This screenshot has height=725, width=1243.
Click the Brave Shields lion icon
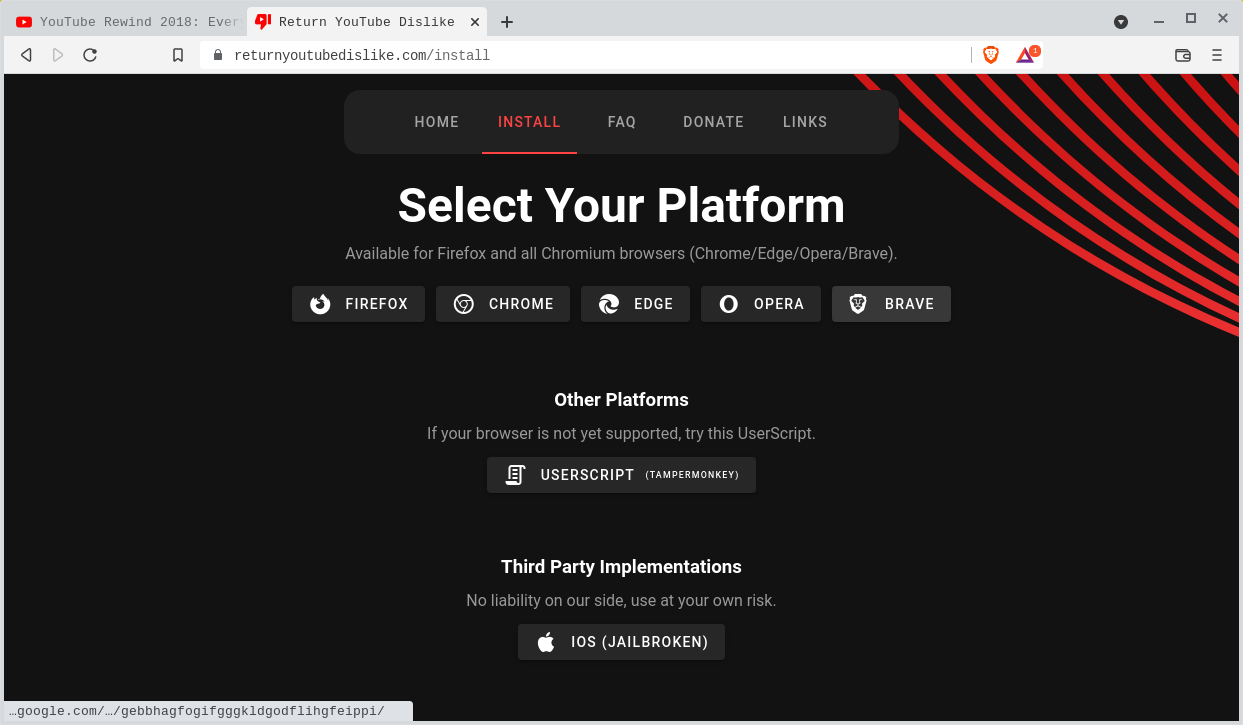click(x=990, y=55)
